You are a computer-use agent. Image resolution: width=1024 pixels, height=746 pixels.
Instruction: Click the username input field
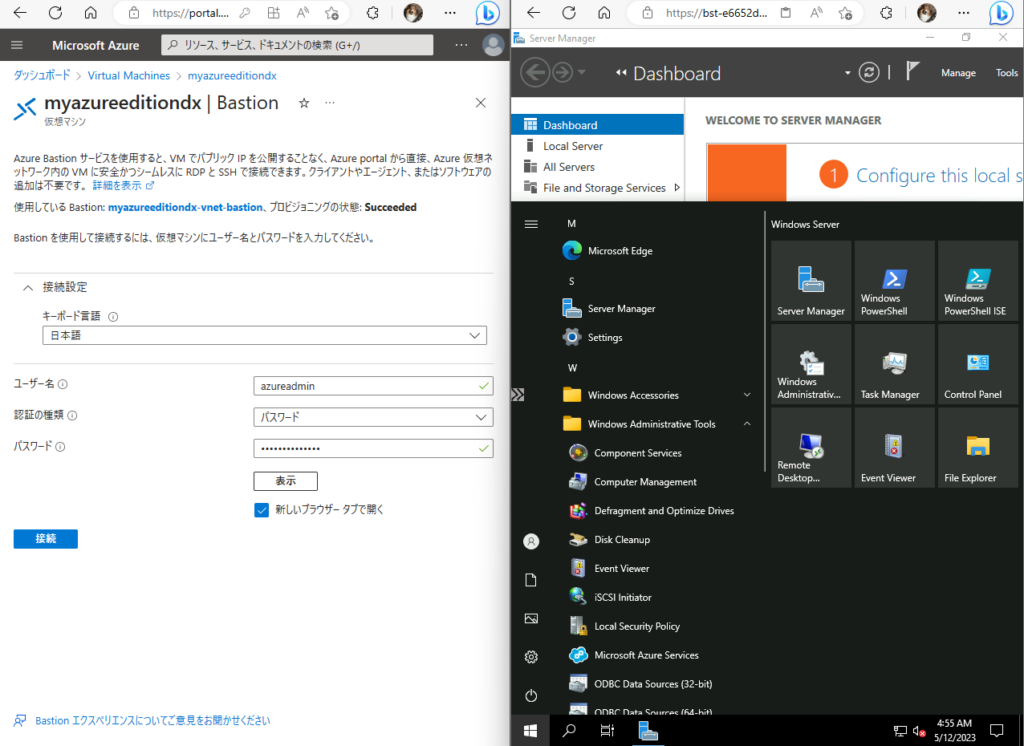pos(373,386)
